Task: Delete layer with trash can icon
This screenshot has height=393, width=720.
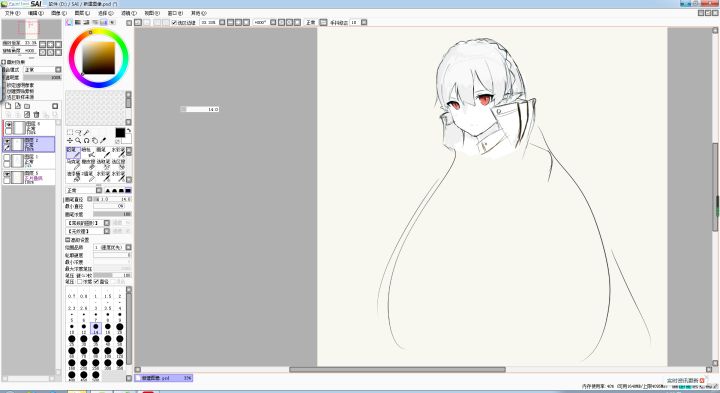Action: [36, 114]
